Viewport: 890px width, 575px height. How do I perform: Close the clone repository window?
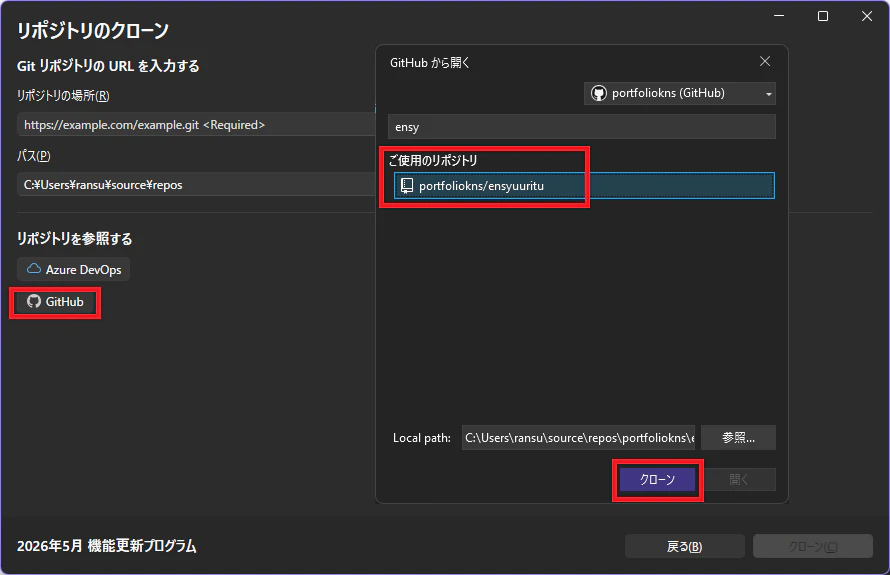point(867,16)
